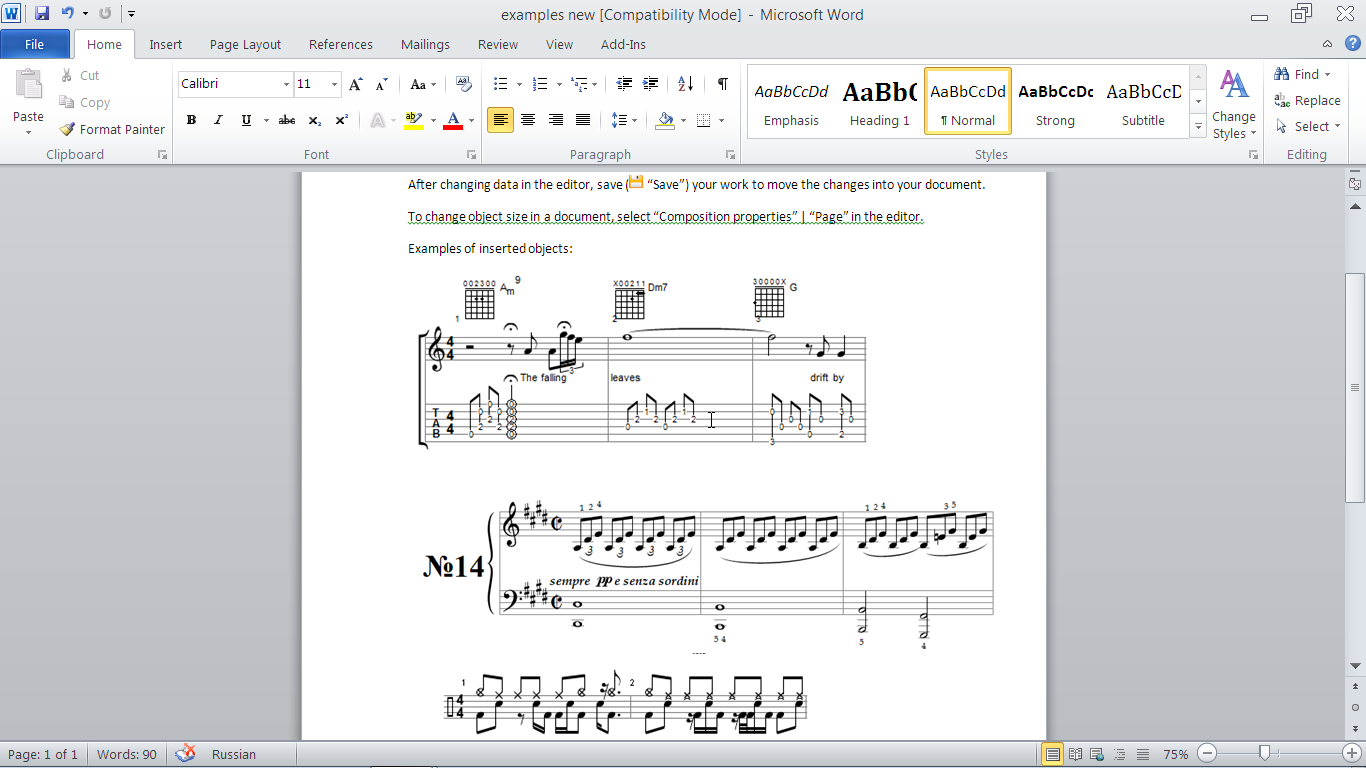The height and width of the screenshot is (768, 1366).
Task: Enable subscript formatting
Action: (x=313, y=120)
